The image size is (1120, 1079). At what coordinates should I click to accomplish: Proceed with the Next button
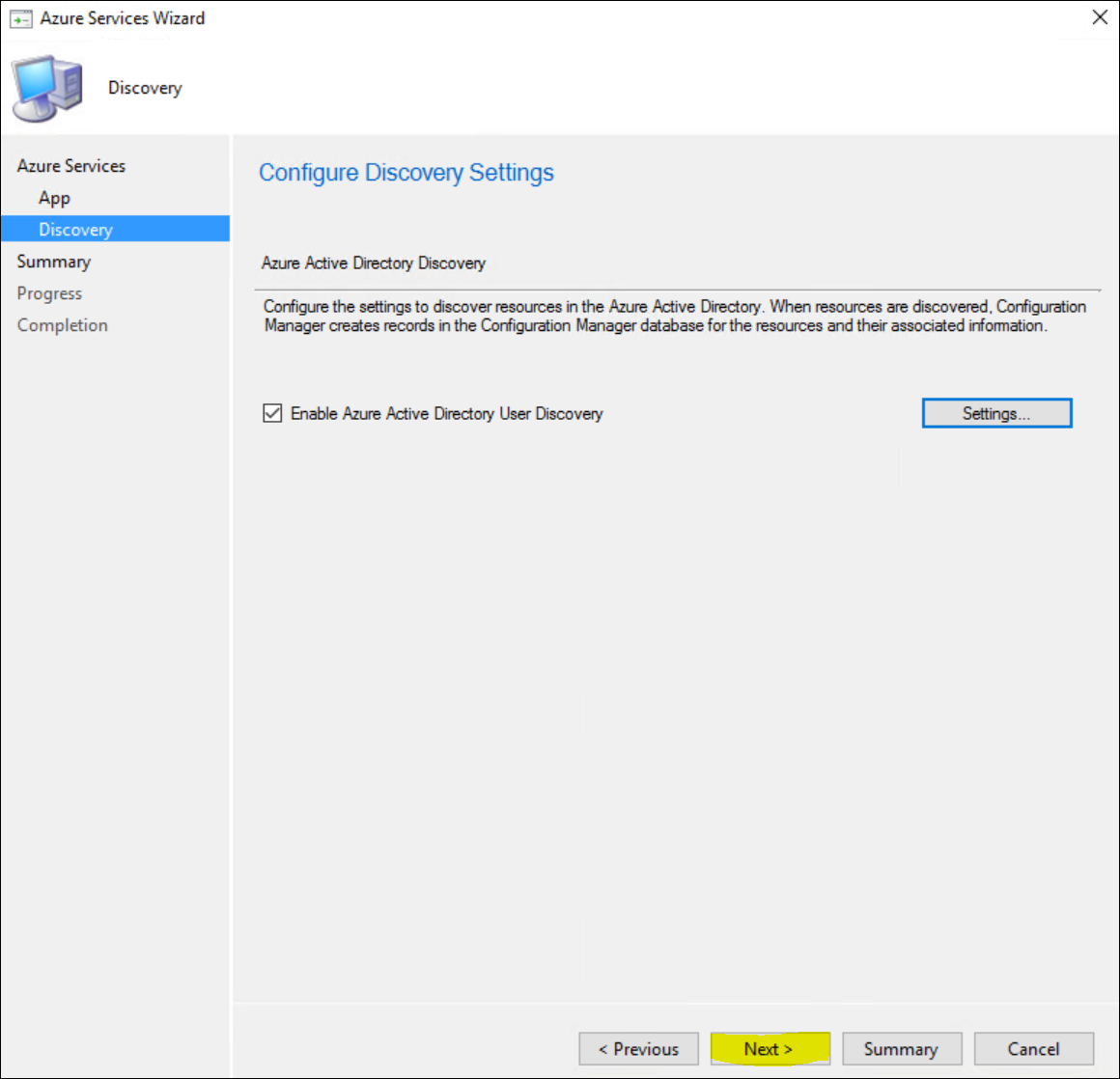pyautogui.click(x=770, y=1049)
